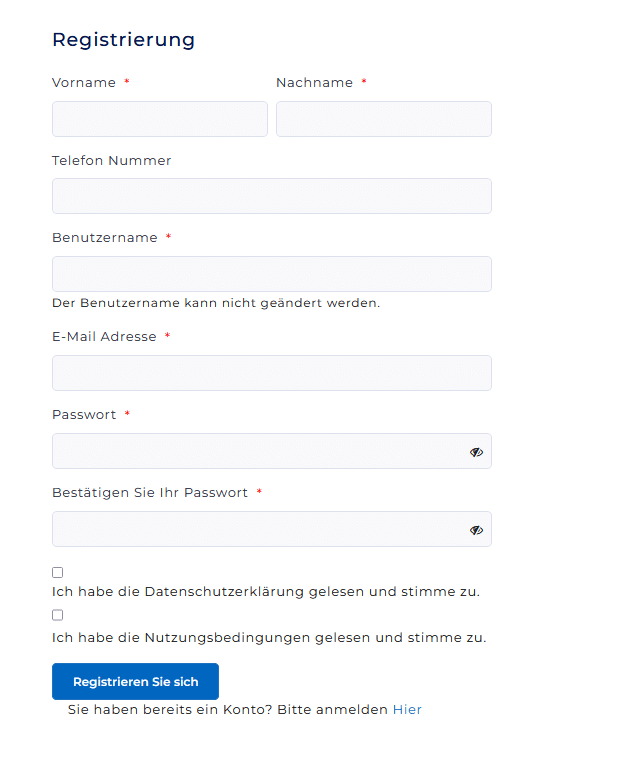This screenshot has height=761, width=627.
Task: Click the Nachname label text
Action: tap(314, 83)
